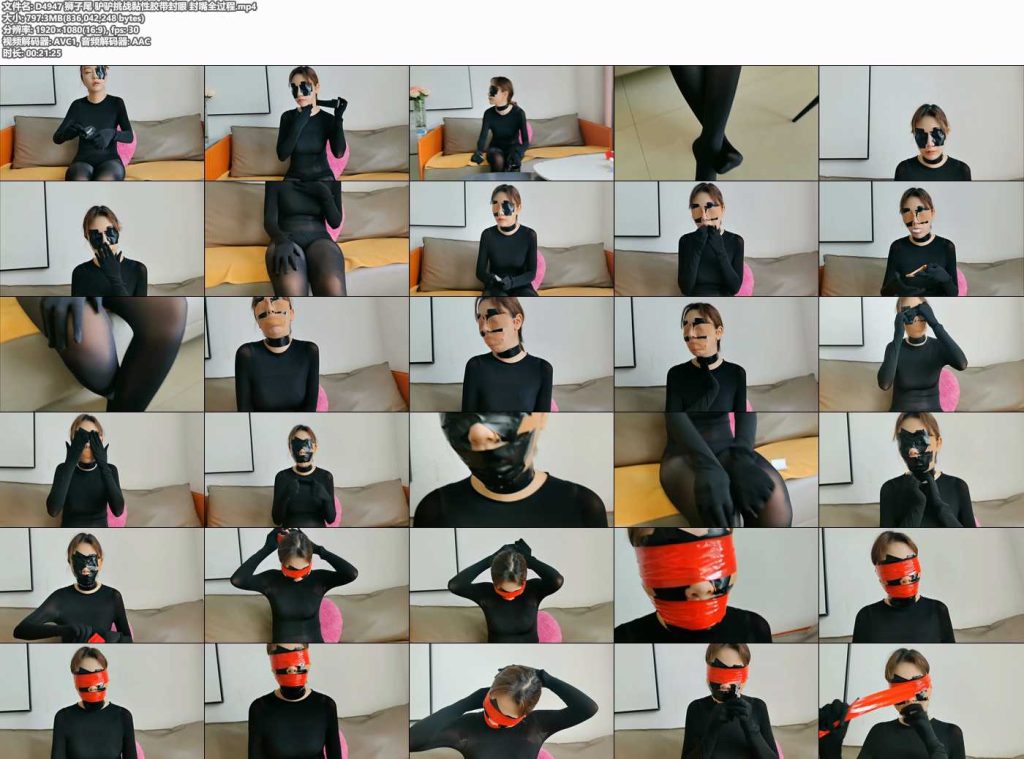Select the file name line ending in .mp4
The height and width of the screenshot is (759, 1024).
[129, 7]
